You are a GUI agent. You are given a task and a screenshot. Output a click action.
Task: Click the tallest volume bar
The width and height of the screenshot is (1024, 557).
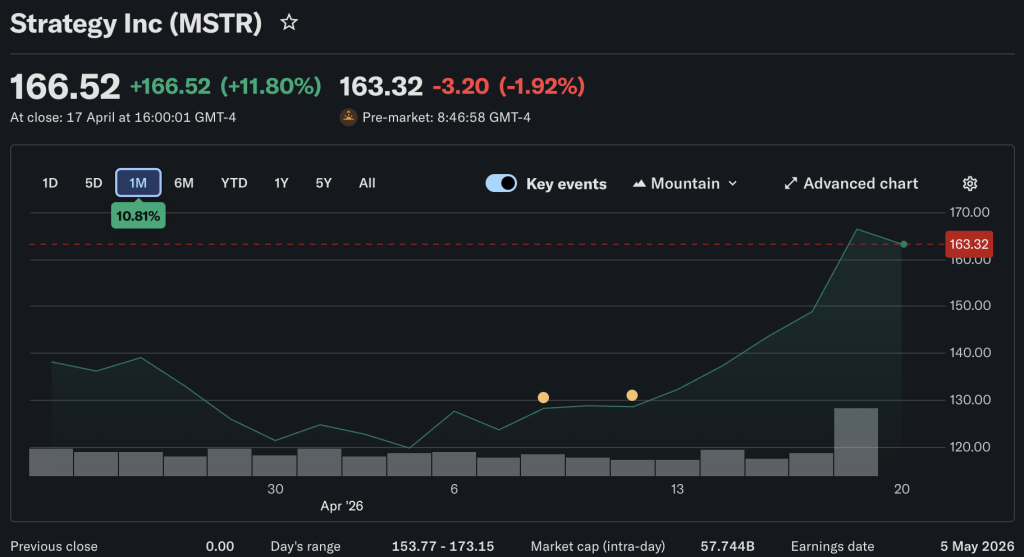856,441
